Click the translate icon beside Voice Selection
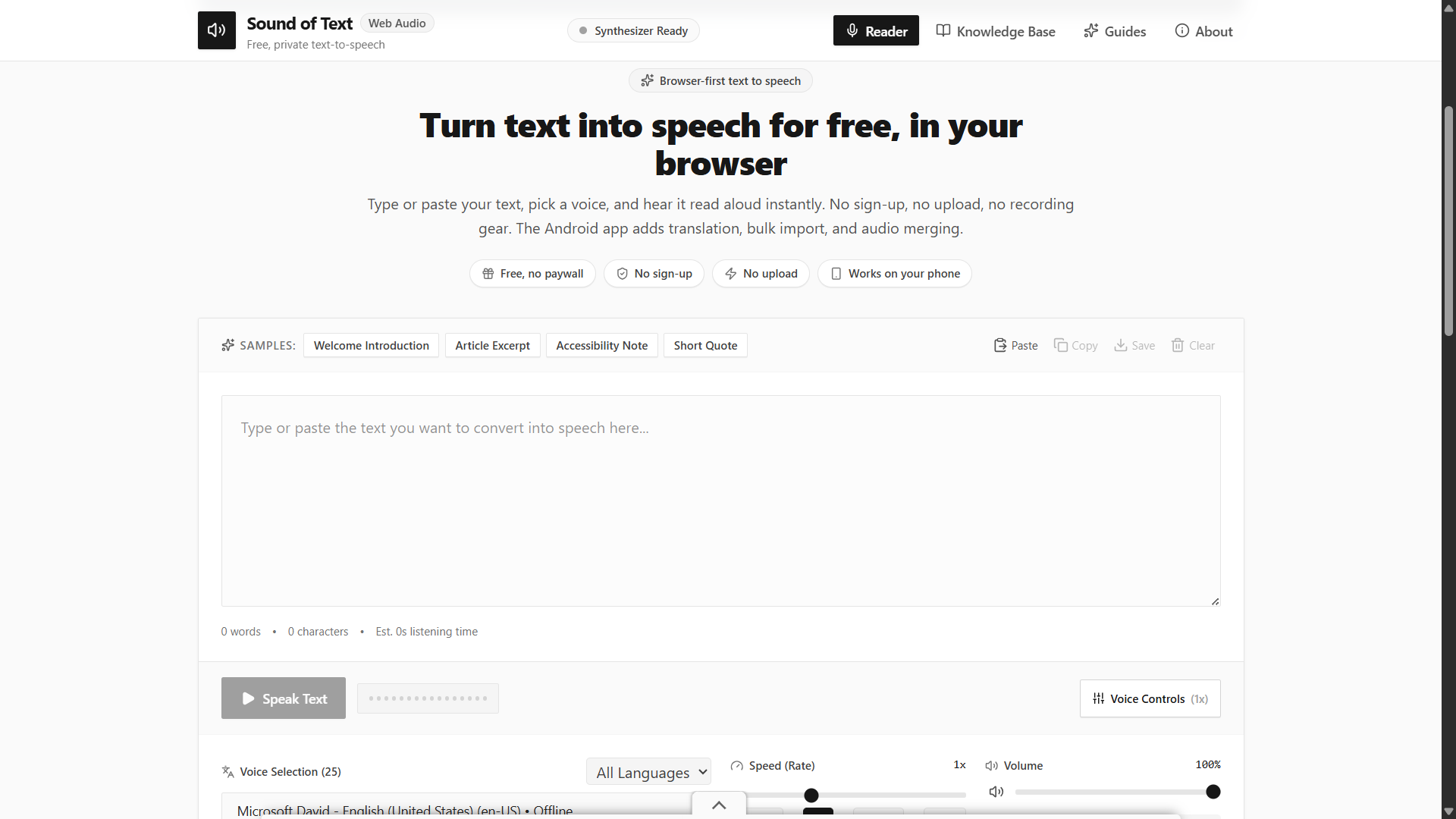 click(227, 771)
